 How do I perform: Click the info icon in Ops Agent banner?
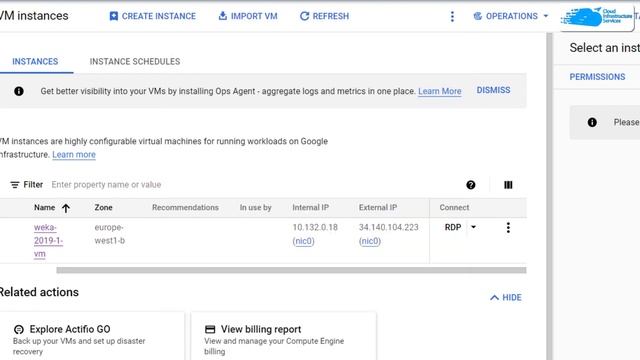click(19, 91)
